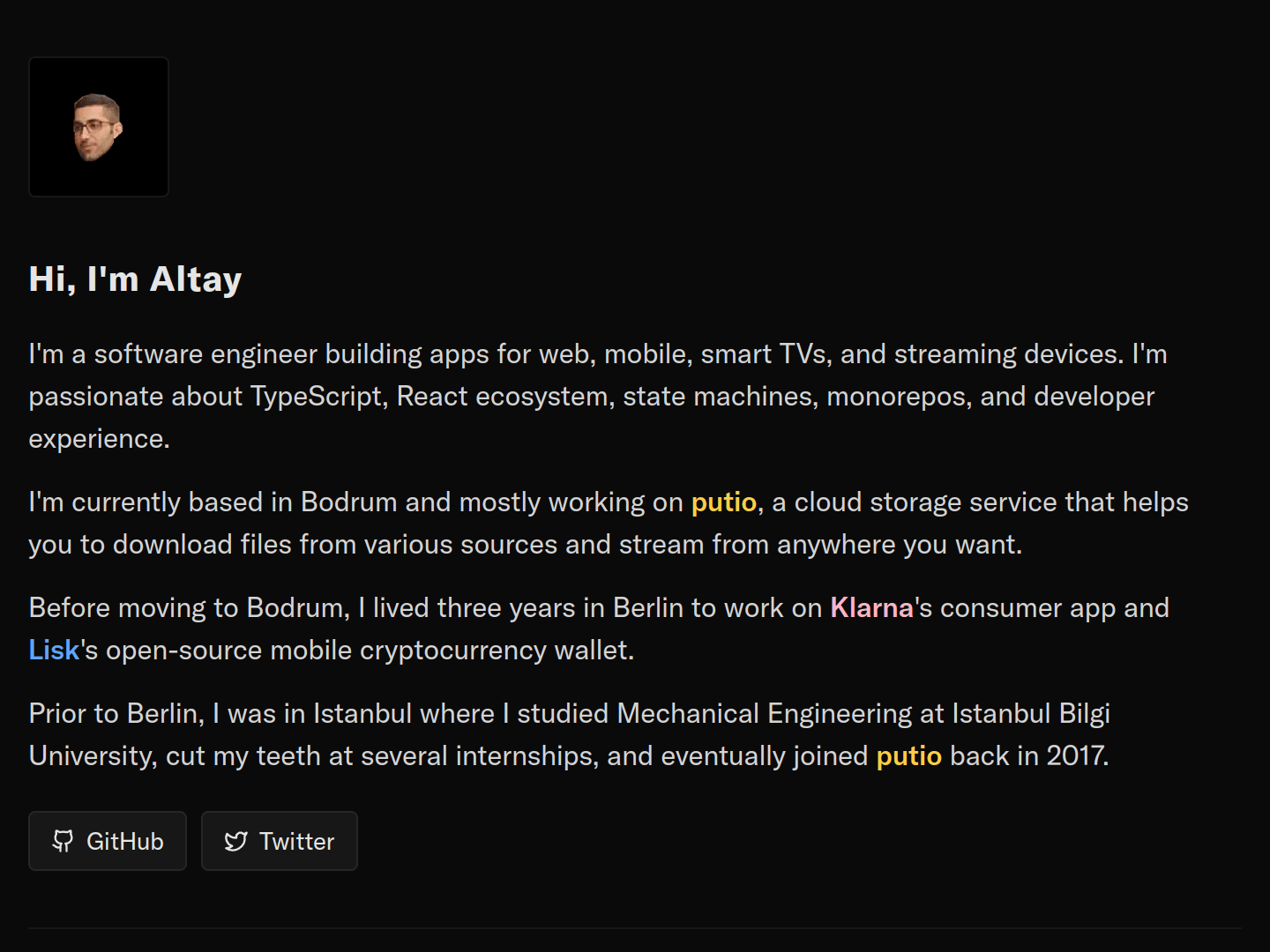
Task: Click the Twitter bird icon
Action: [235, 841]
